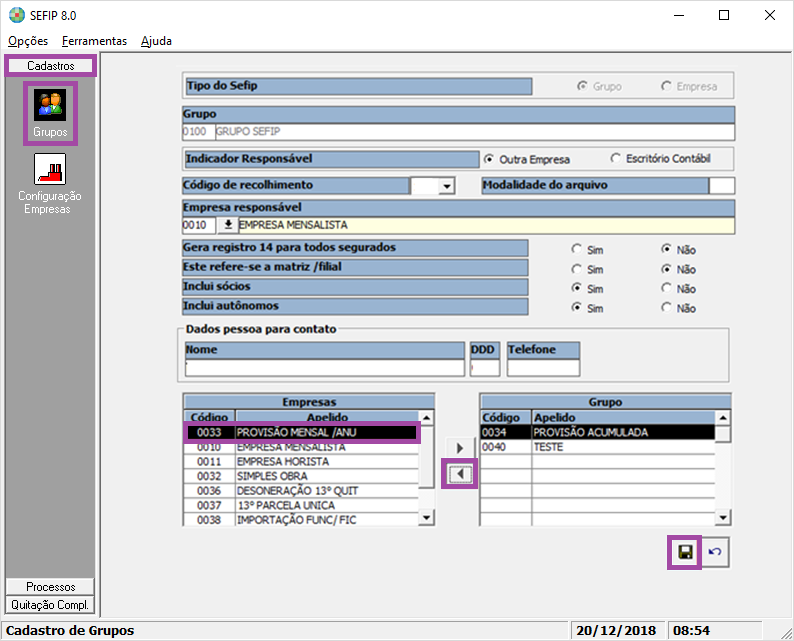Set Inclui sócios to Não
794x641 pixels.
point(679,288)
